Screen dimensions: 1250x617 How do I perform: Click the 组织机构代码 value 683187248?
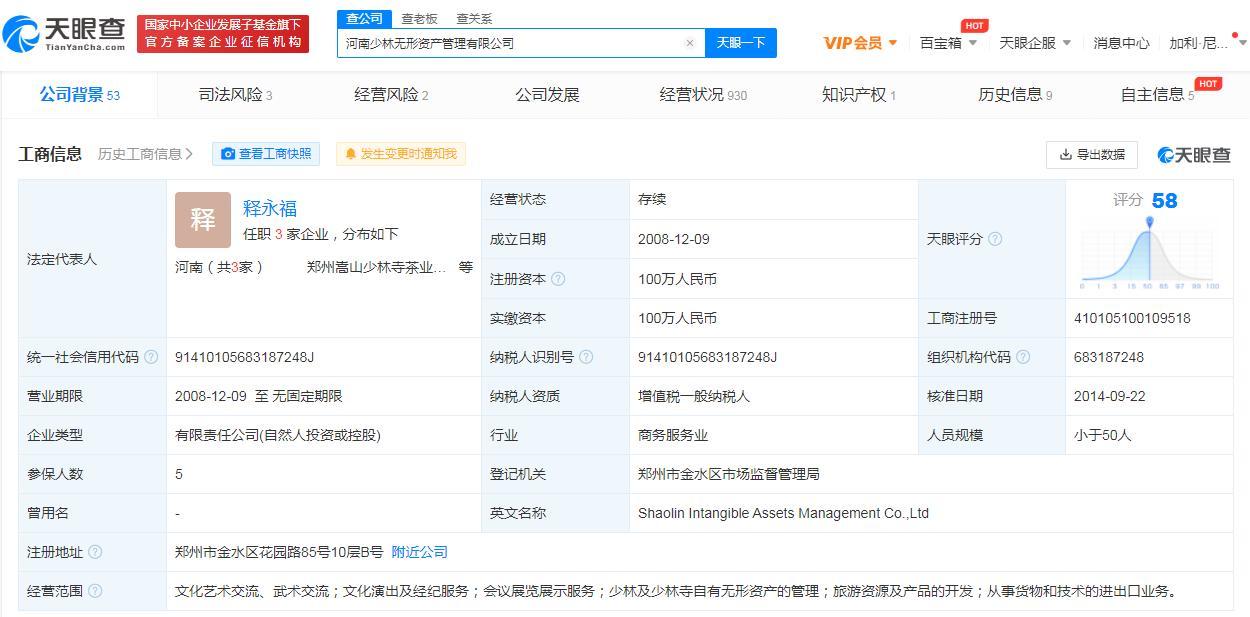[x=1109, y=357]
